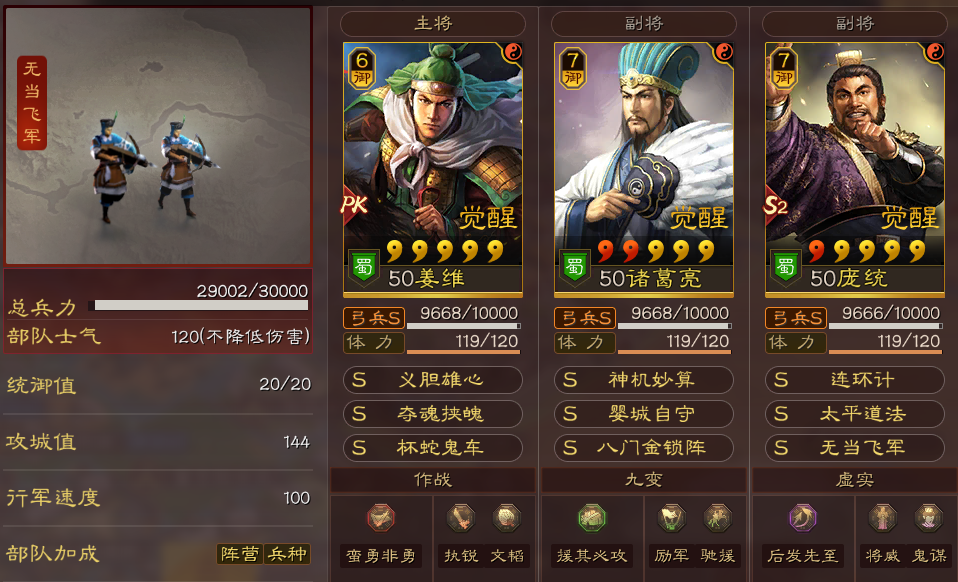Open the 诸葛亮 general card
The width and height of the screenshot is (958, 582).
coord(643,169)
